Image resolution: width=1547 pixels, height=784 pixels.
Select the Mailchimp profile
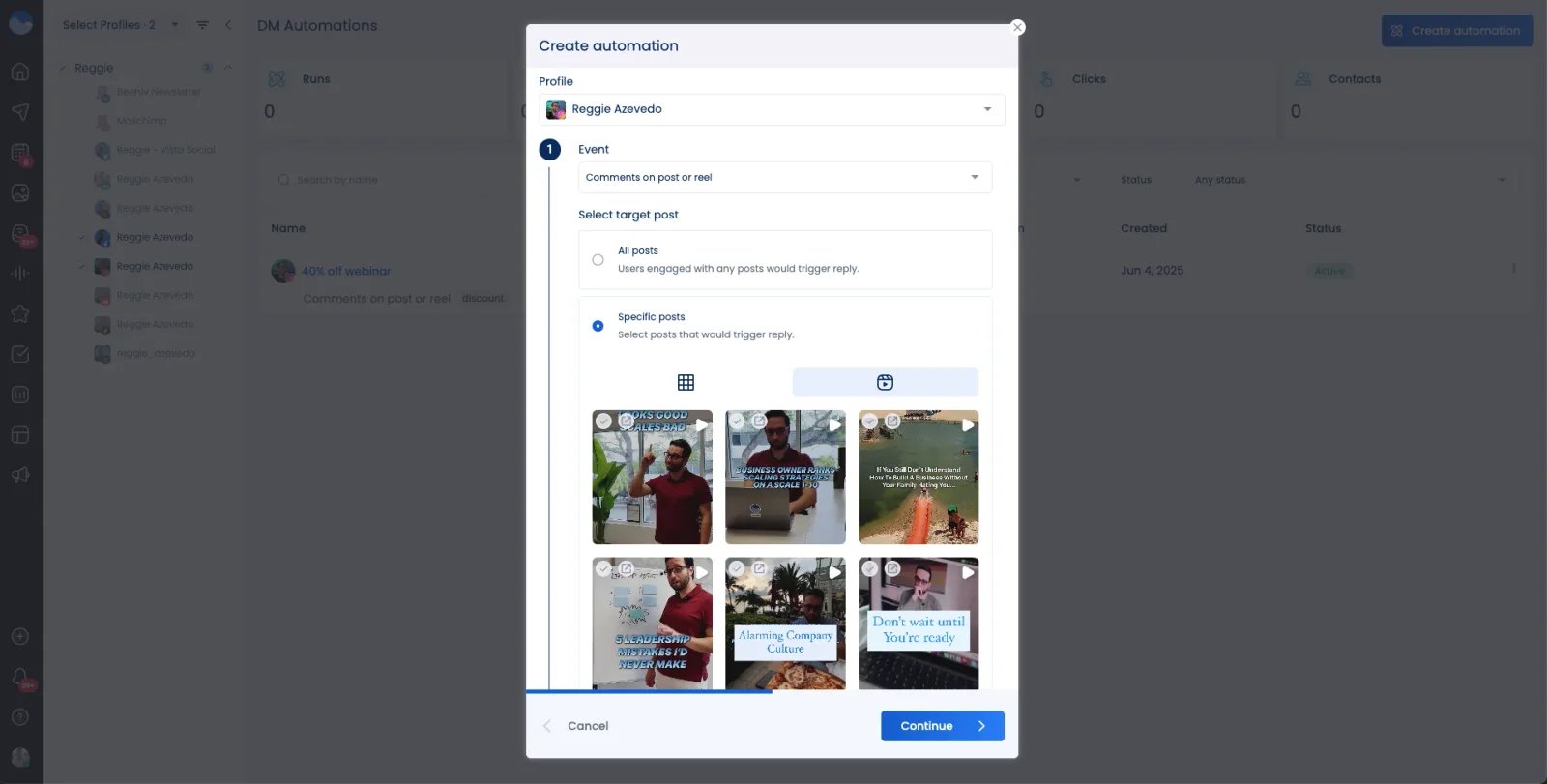(x=141, y=121)
